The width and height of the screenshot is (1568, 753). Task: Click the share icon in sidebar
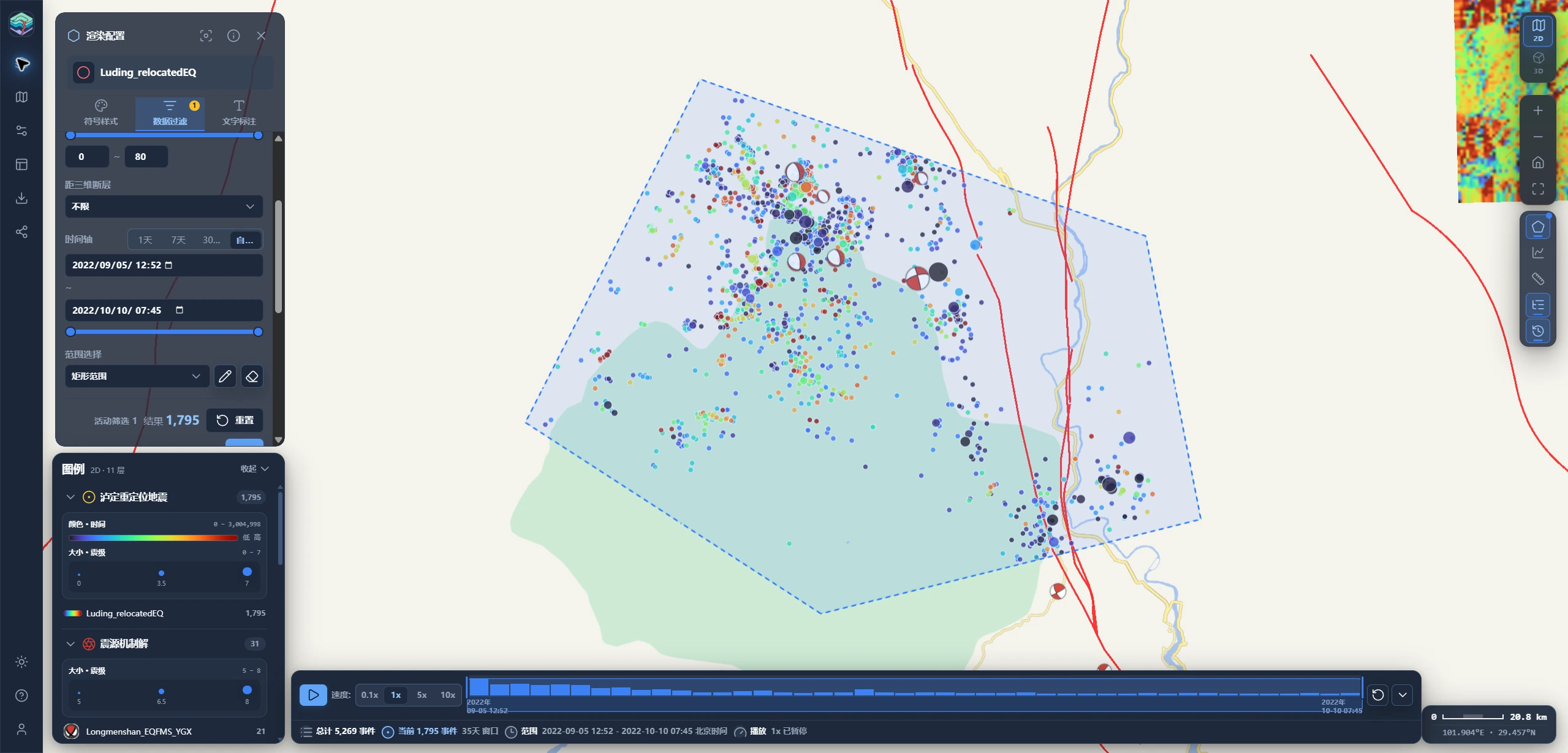point(21,232)
